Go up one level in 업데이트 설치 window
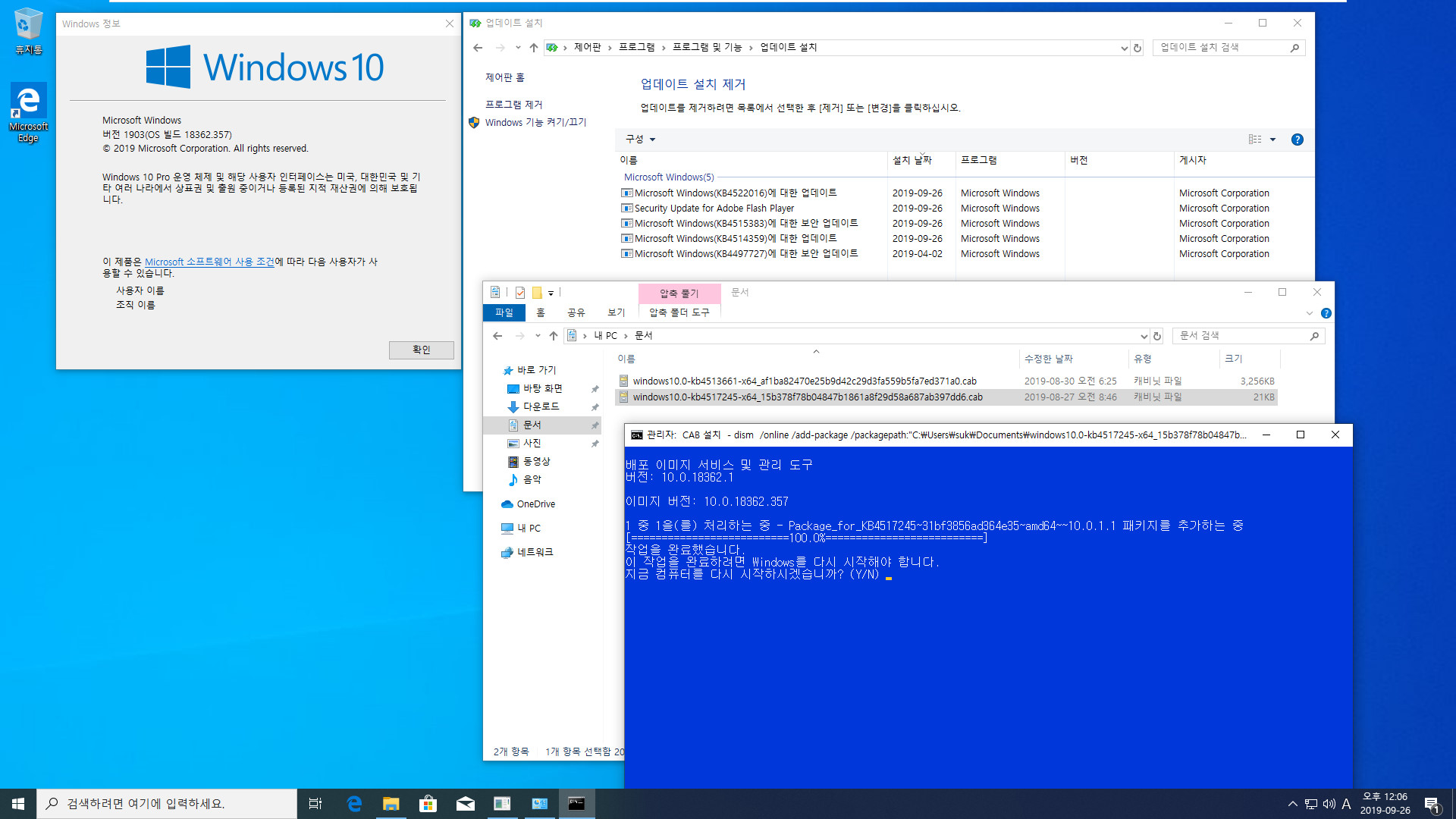The width and height of the screenshot is (1456, 819). pos(534,48)
